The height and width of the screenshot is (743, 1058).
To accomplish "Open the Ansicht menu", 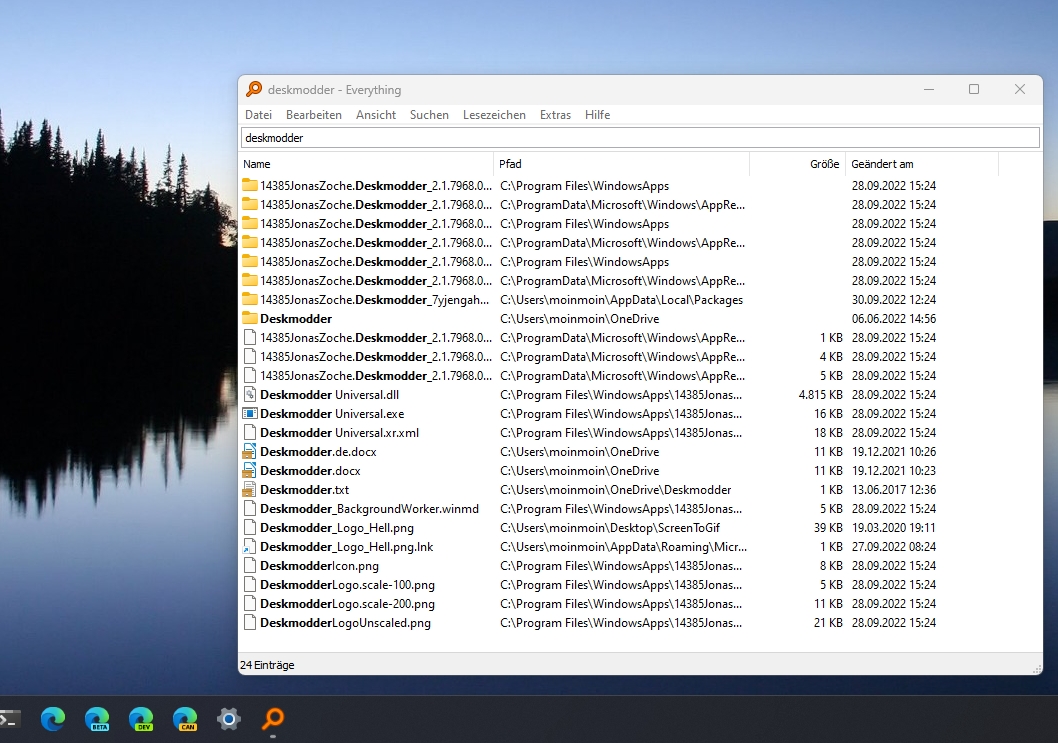I will [x=376, y=115].
